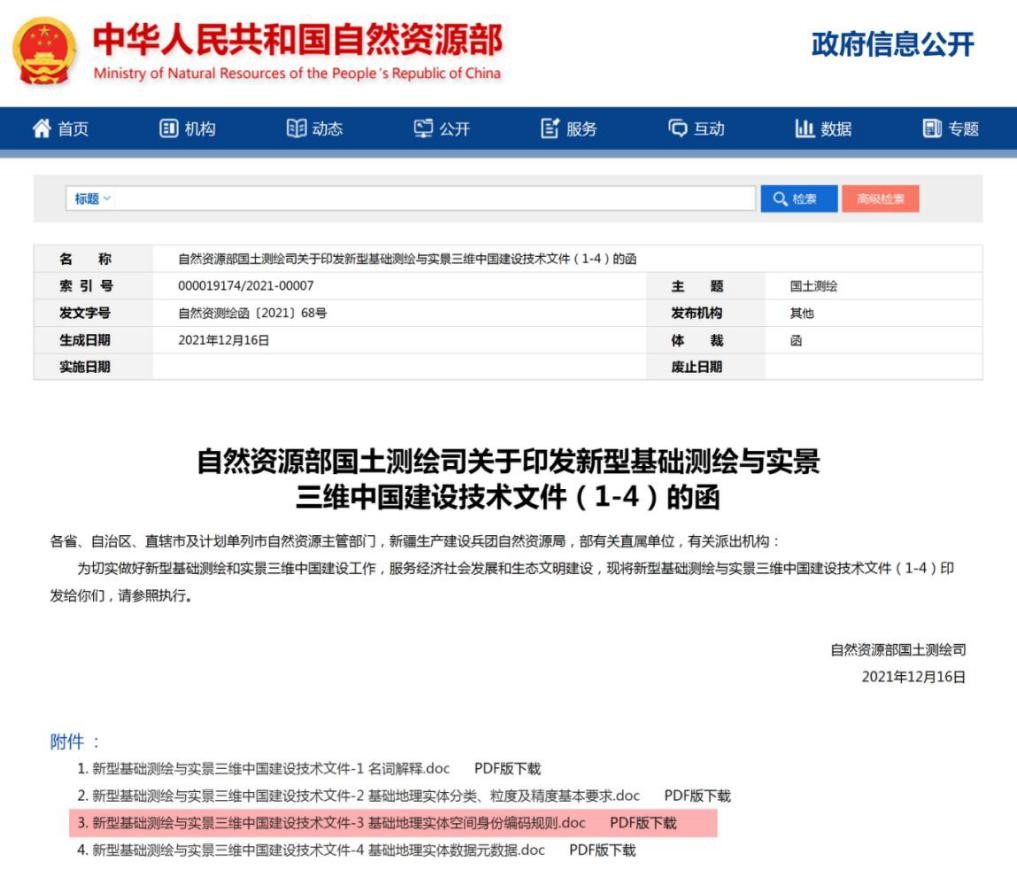Image resolution: width=1017 pixels, height=885 pixels.
Task: Download attachment 2 基础地理实体分类 doc
Action: click(365, 796)
